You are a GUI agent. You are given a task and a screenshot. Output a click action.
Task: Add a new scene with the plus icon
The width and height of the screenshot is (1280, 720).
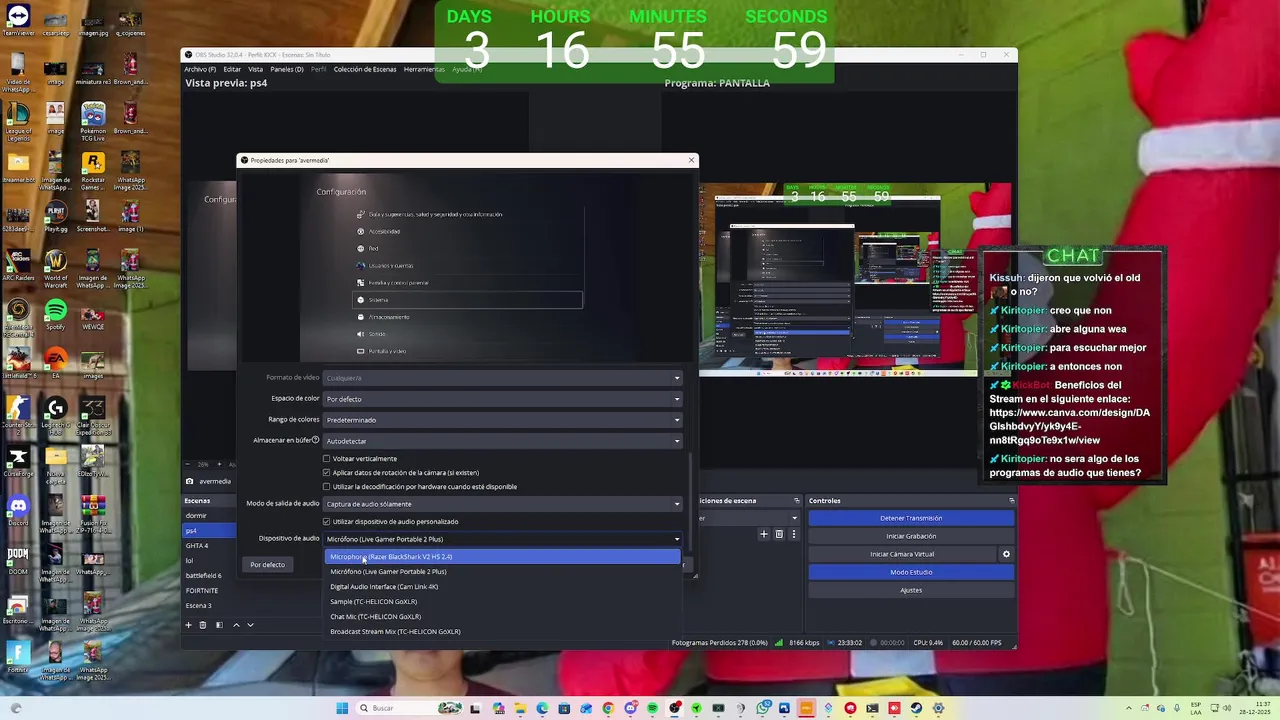point(188,625)
